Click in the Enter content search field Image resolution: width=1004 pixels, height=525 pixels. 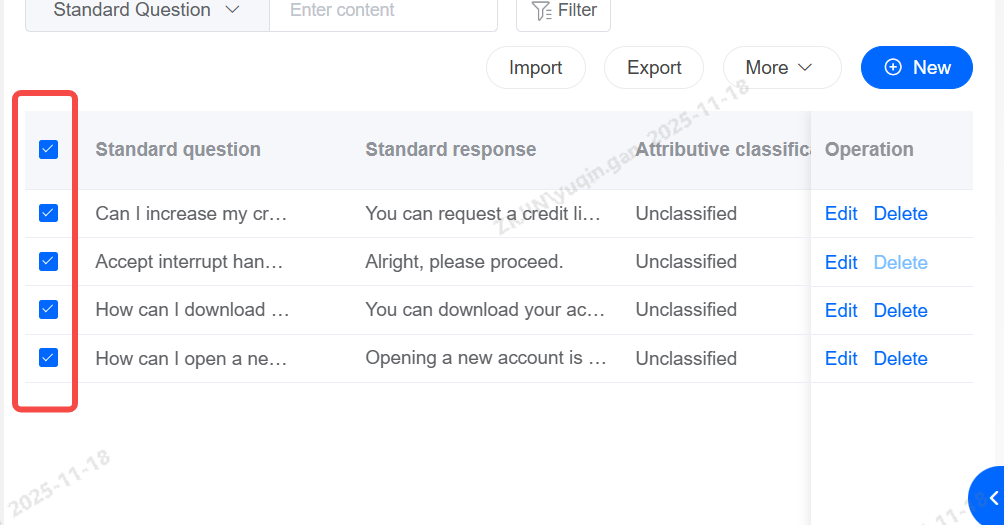click(x=383, y=11)
